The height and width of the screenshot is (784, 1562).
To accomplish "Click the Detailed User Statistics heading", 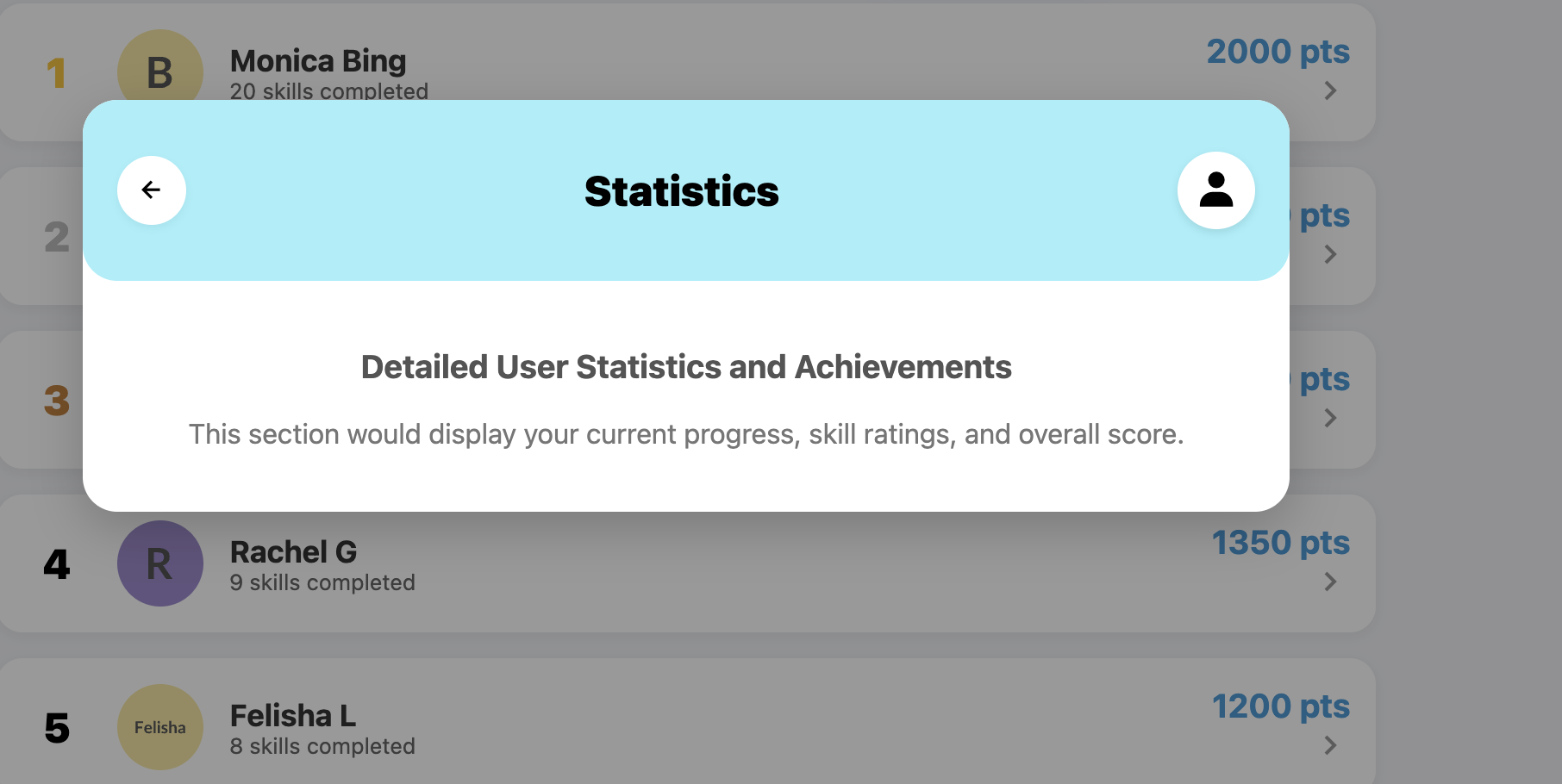I will (x=686, y=366).
